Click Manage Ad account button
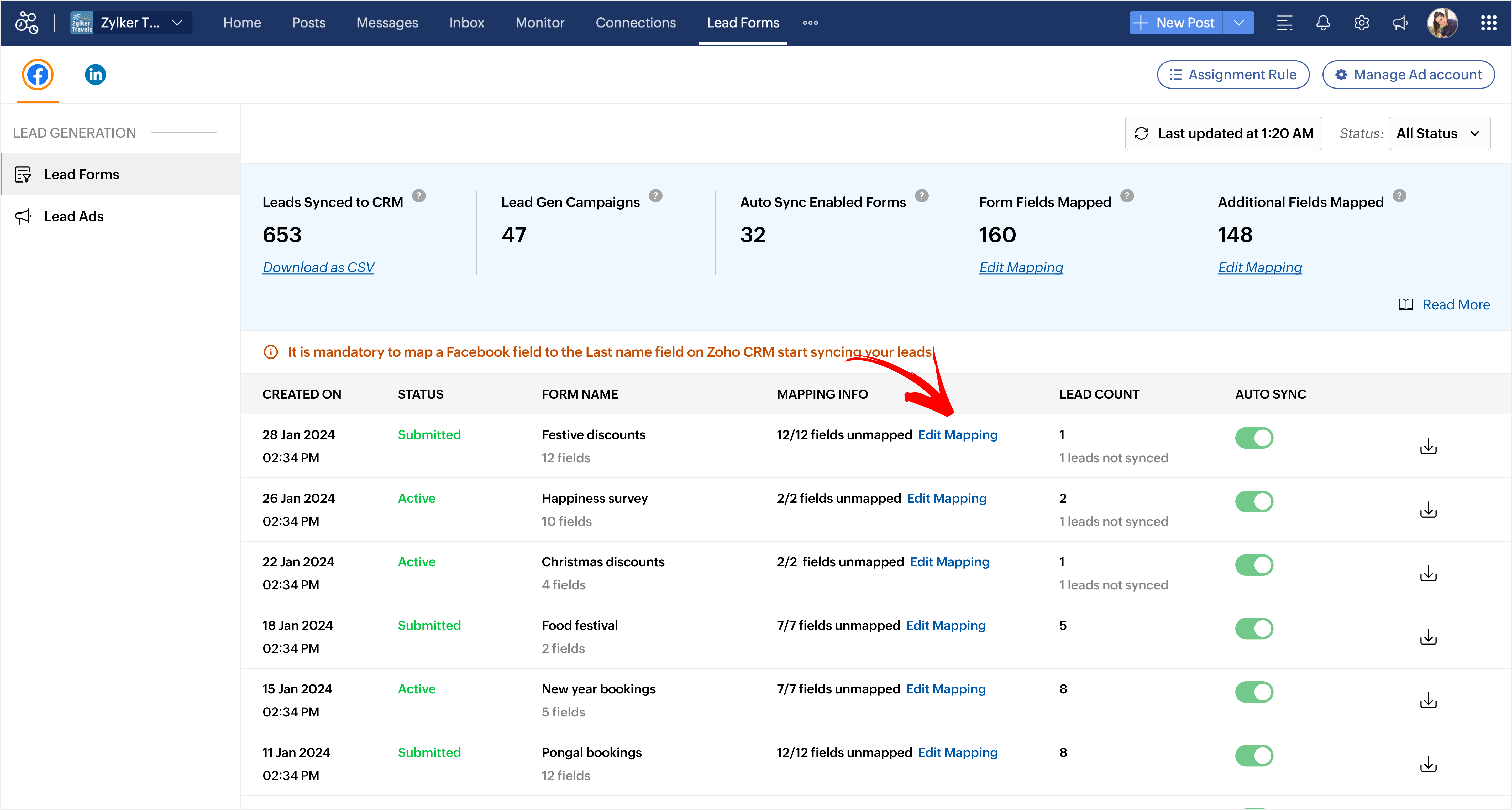The width and height of the screenshot is (1512, 810). click(1408, 75)
